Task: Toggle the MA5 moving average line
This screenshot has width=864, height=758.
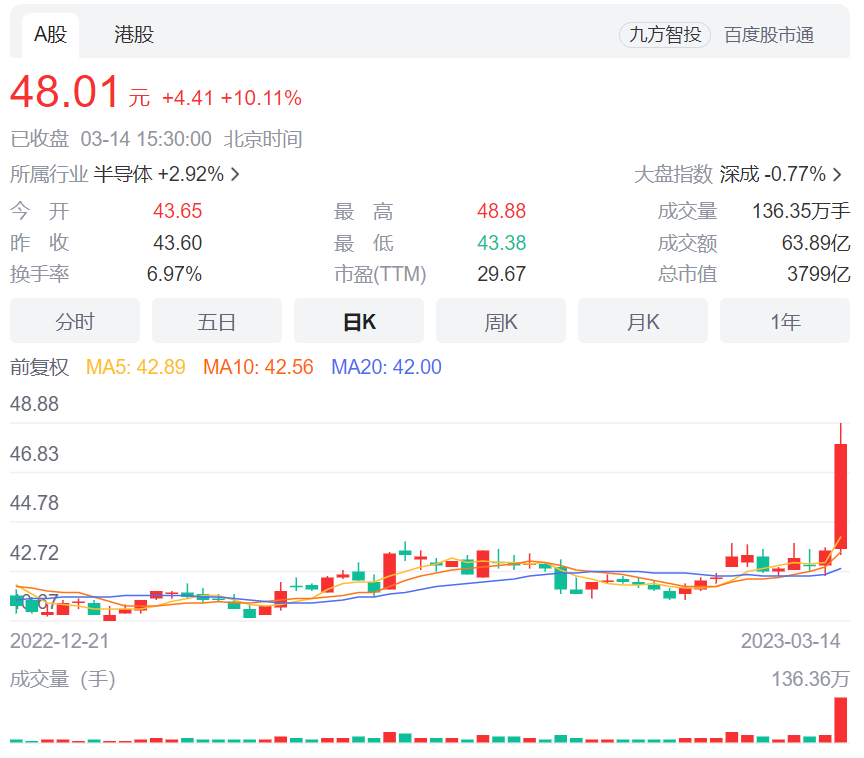Action: pyautogui.click(x=137, y=367)
